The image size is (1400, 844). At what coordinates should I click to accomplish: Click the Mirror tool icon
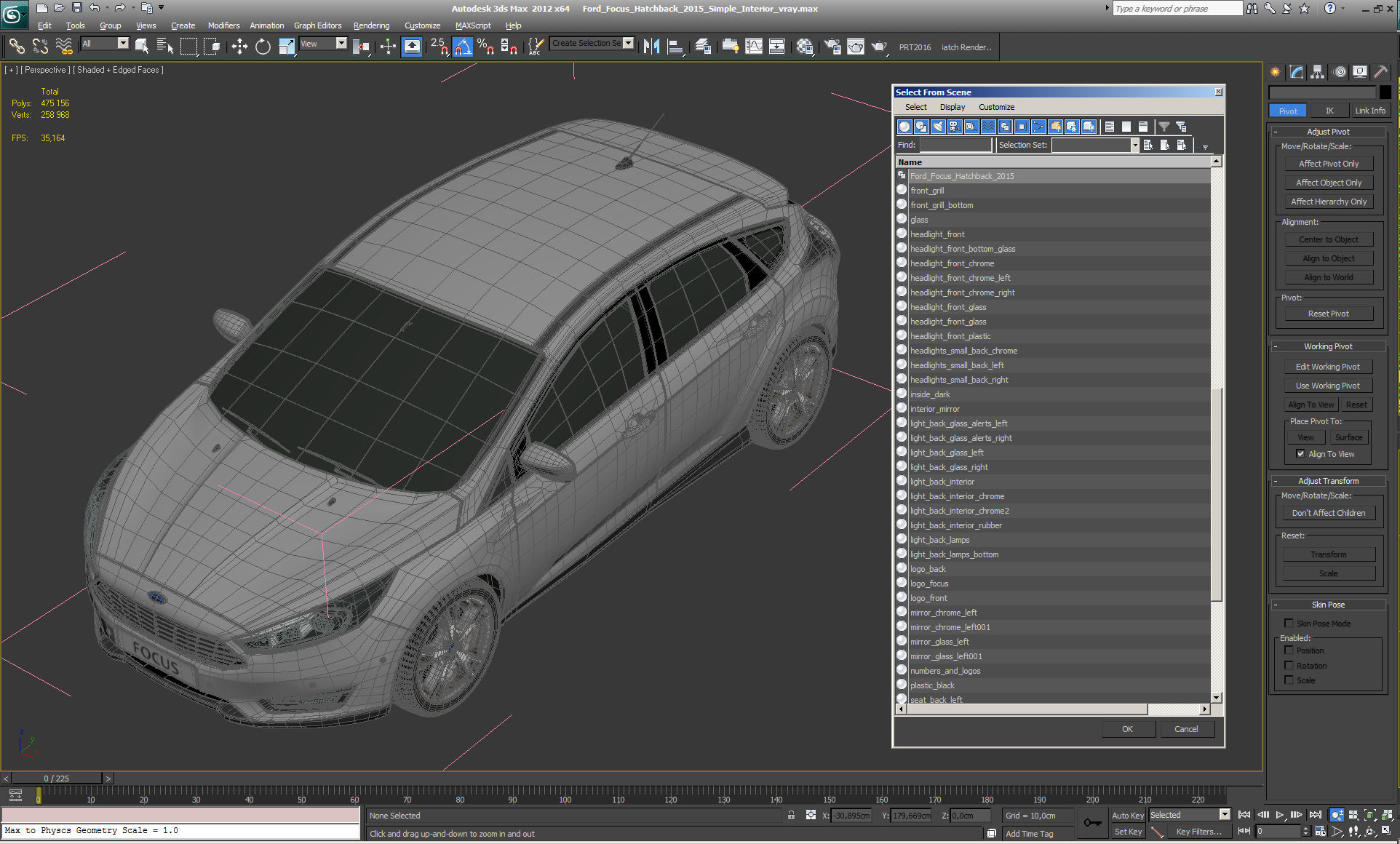point(652,47)
